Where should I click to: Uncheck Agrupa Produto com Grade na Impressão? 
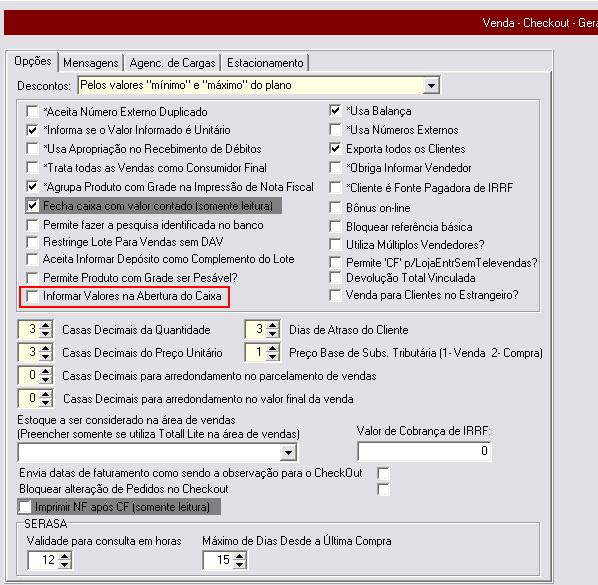pos(32,187)
